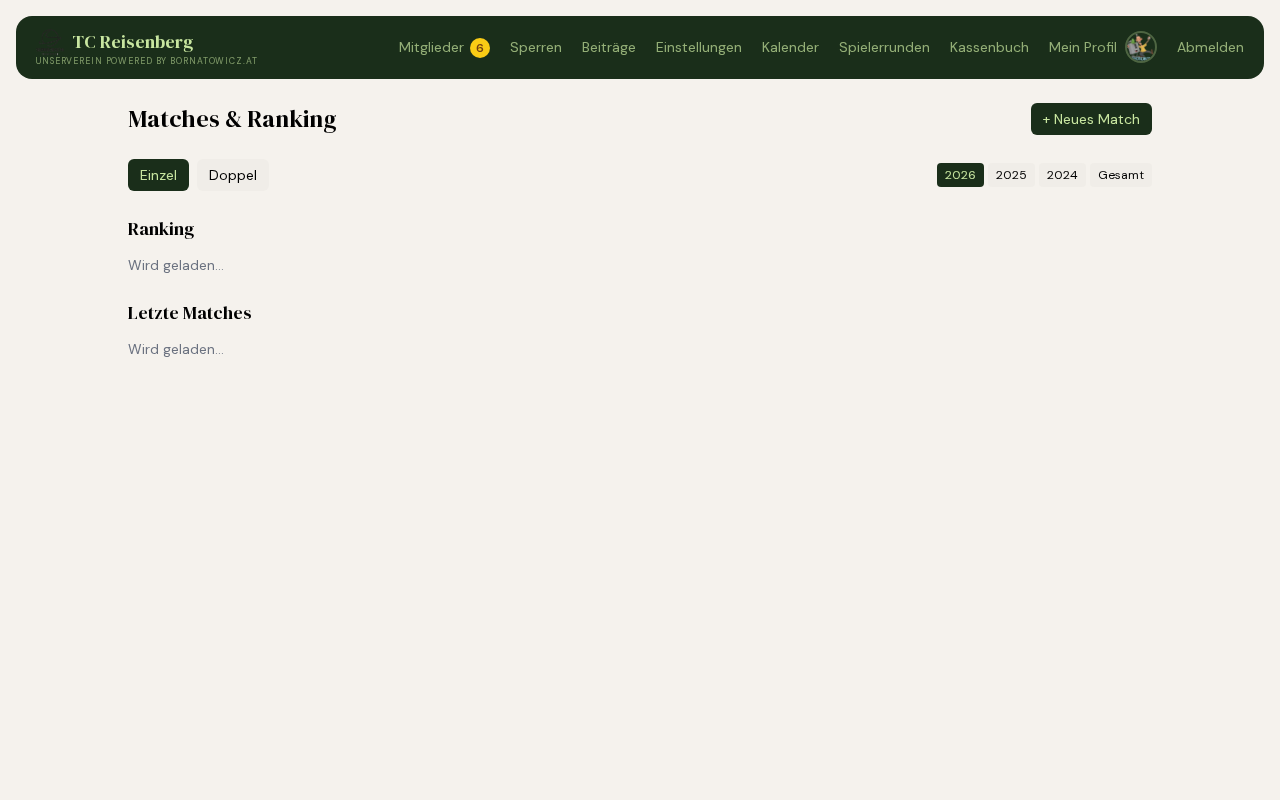
Task: Create a match with + Neues Match
Action: coord(1091,119)
